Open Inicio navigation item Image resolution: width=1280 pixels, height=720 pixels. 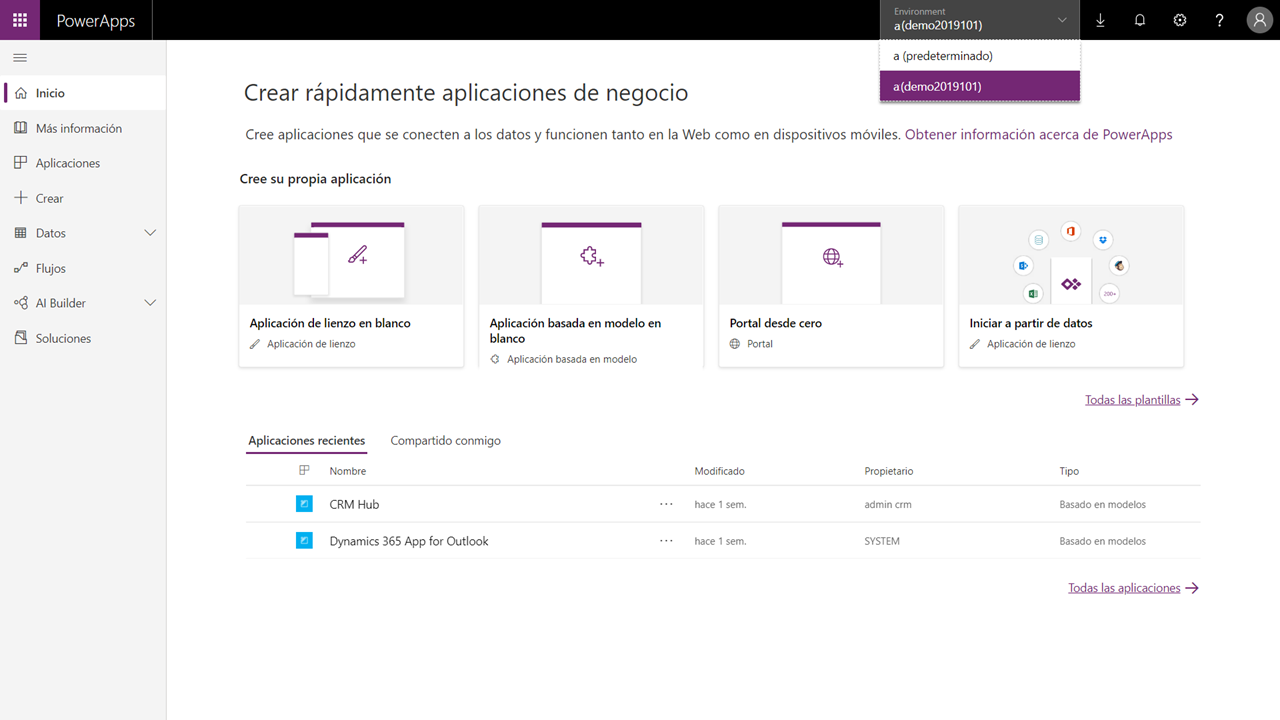click(x=83, y=93)
